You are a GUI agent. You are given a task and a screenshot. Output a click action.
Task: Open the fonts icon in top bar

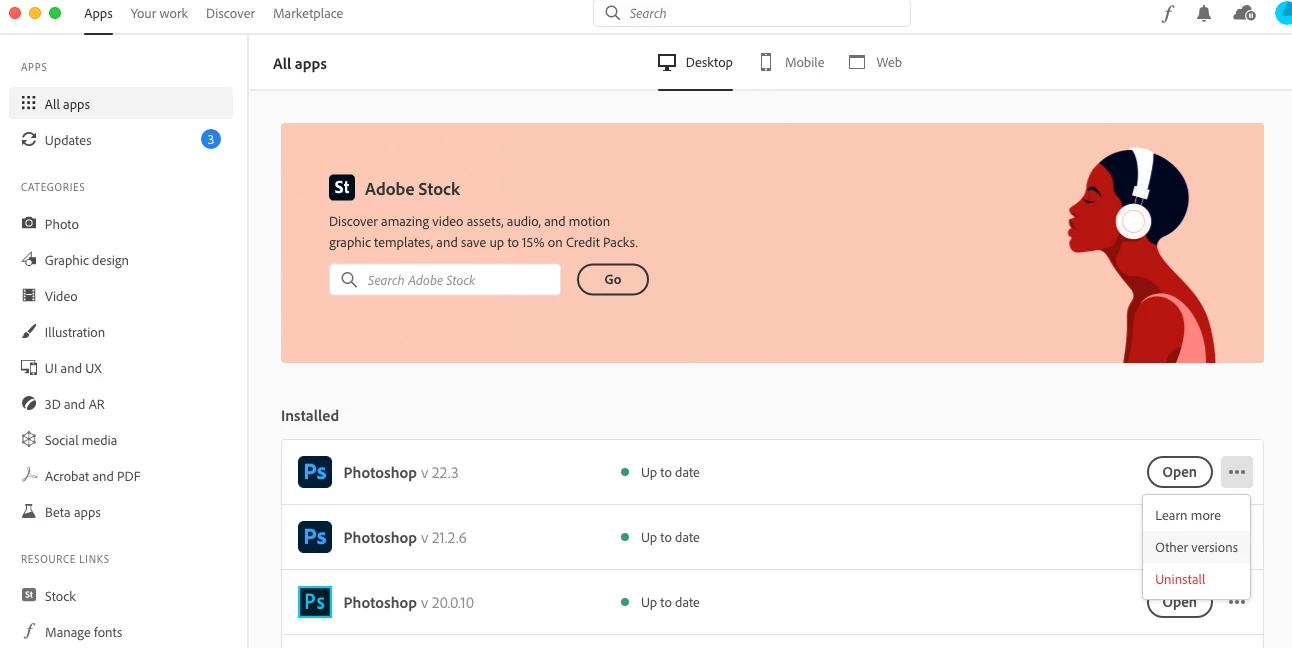[1168, 14]
